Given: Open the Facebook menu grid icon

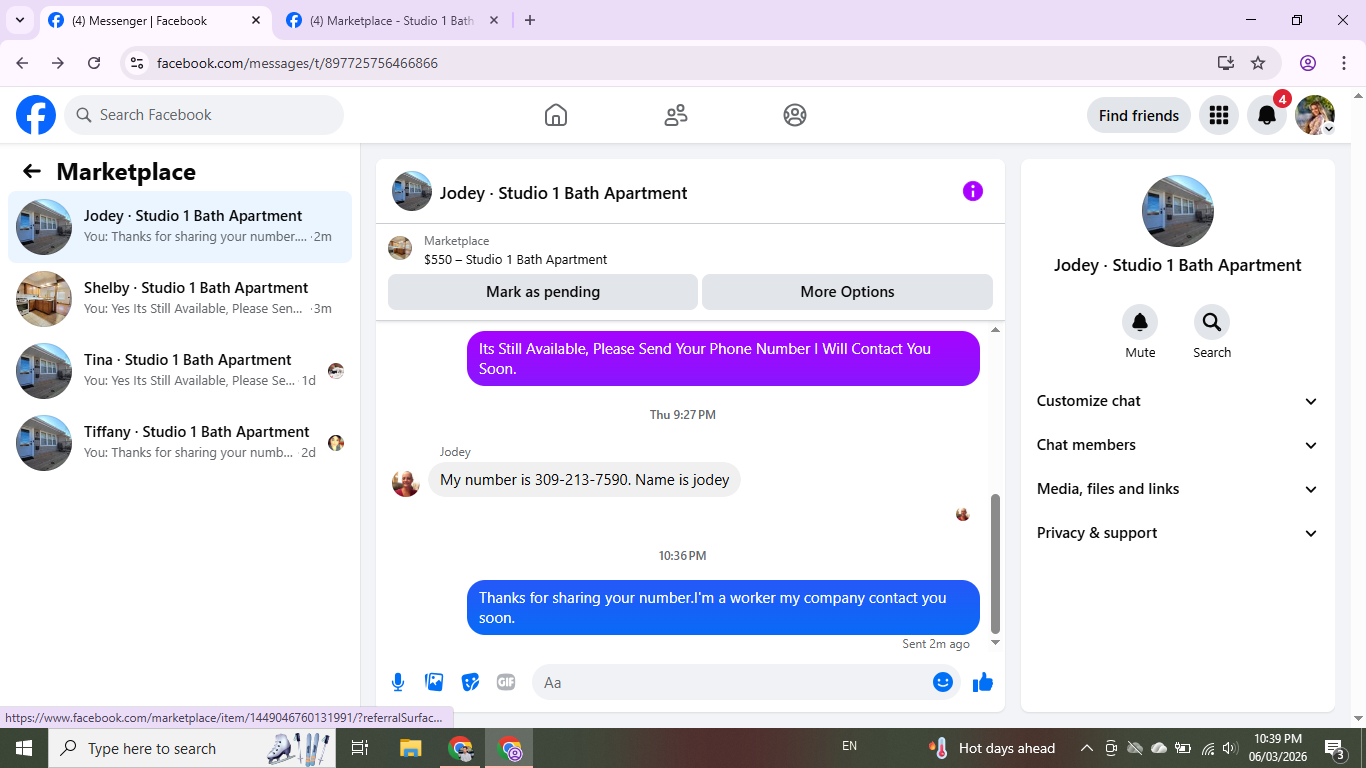Looking at the screenshot, I should (x=1218, y=115).
